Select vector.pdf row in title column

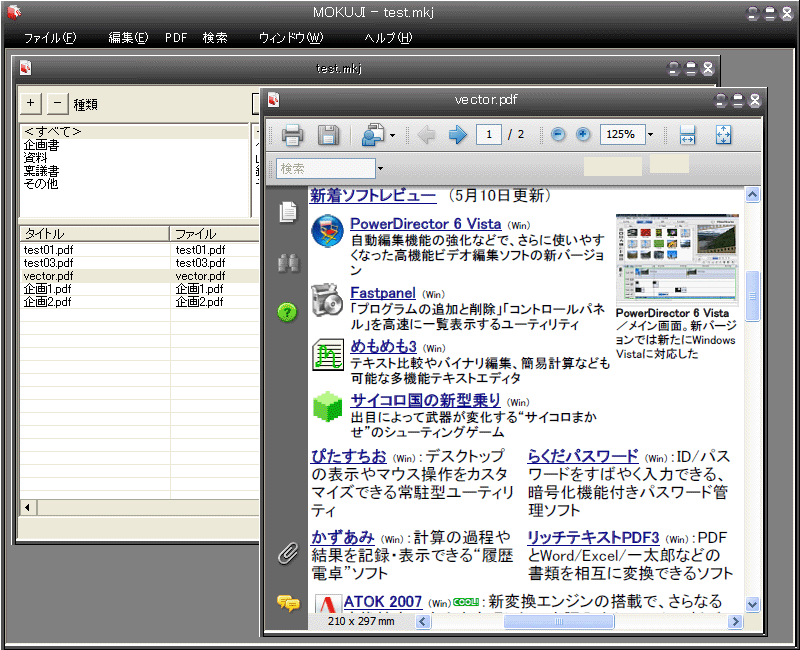[95, 276]
